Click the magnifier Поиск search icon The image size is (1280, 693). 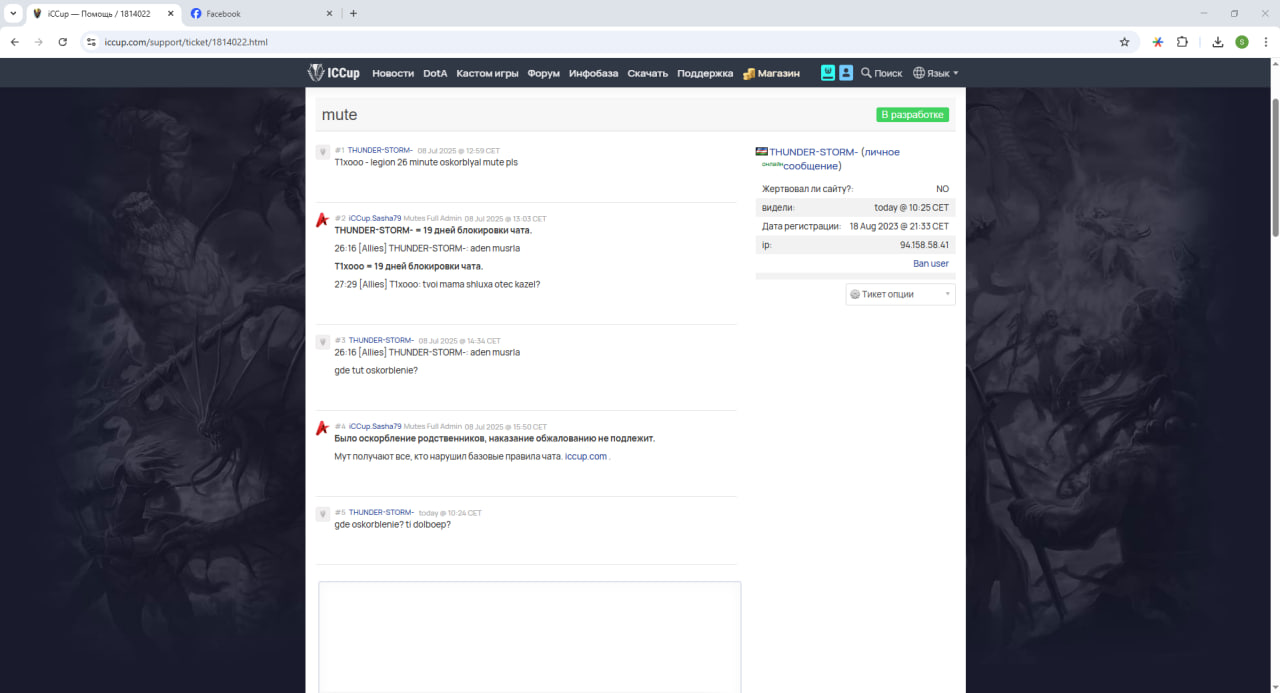866,73
